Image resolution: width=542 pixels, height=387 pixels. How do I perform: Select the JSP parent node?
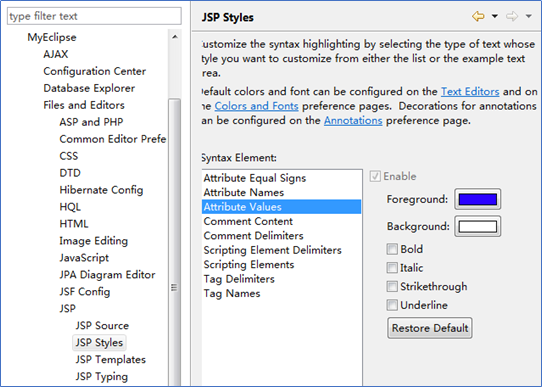click(x=67, y=308)
